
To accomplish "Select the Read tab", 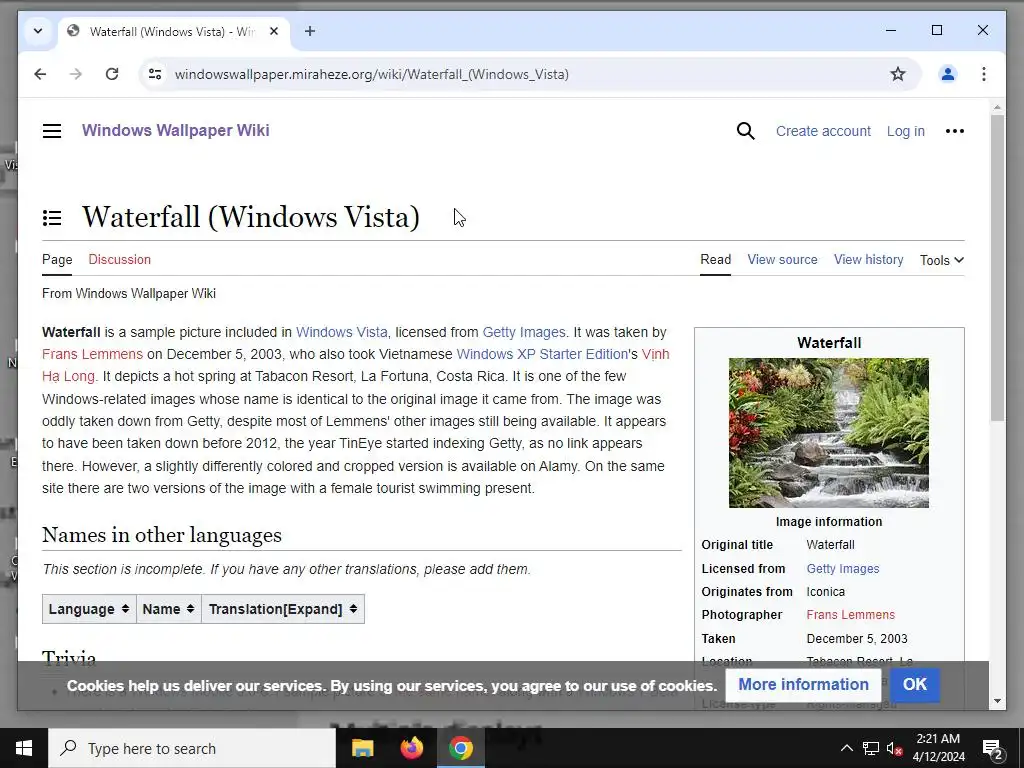I will coord(715,259).
